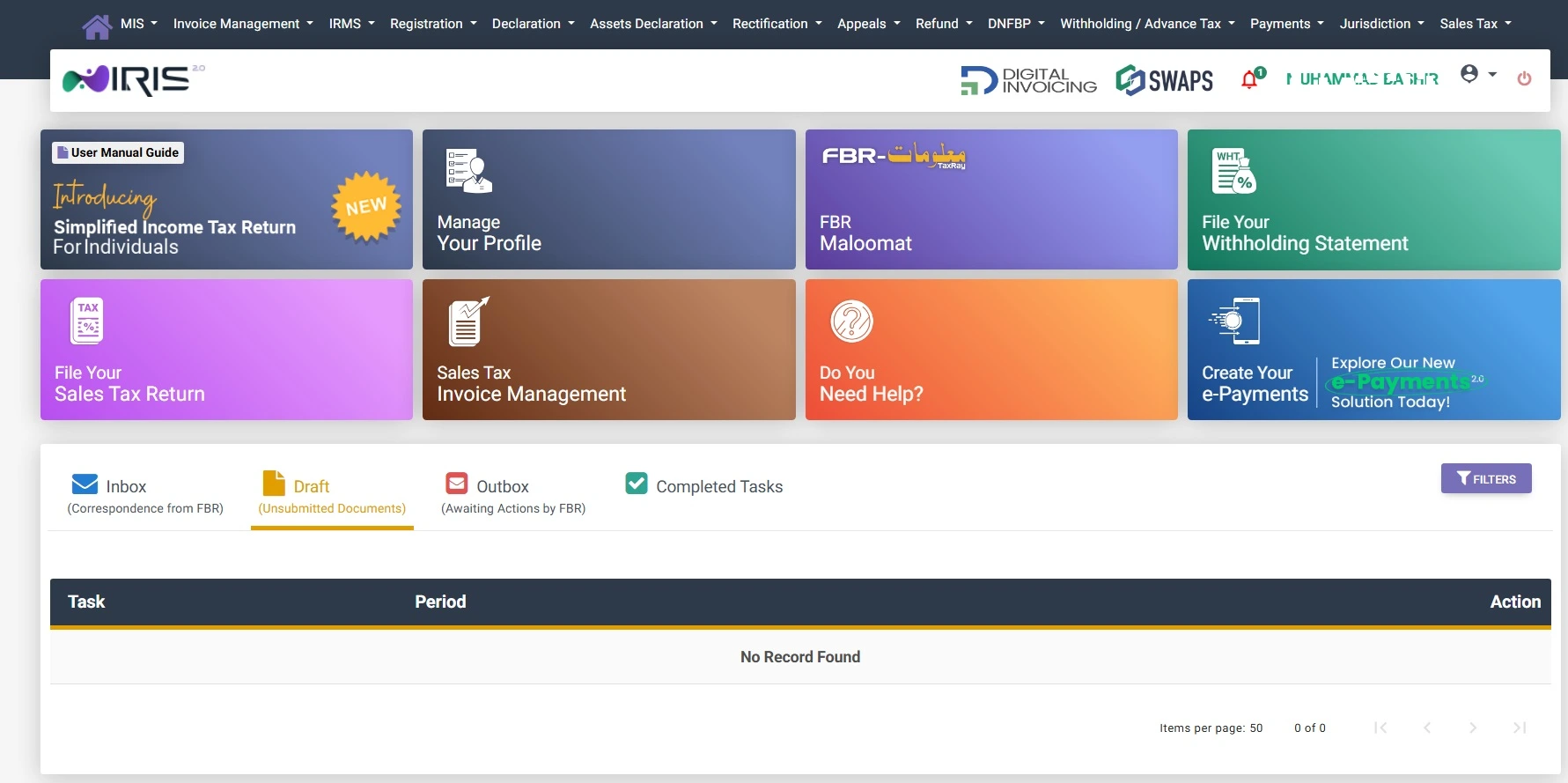Click the WHT withholding statement icon
Screen dimensions: 1568x783
click(1233, 171)
